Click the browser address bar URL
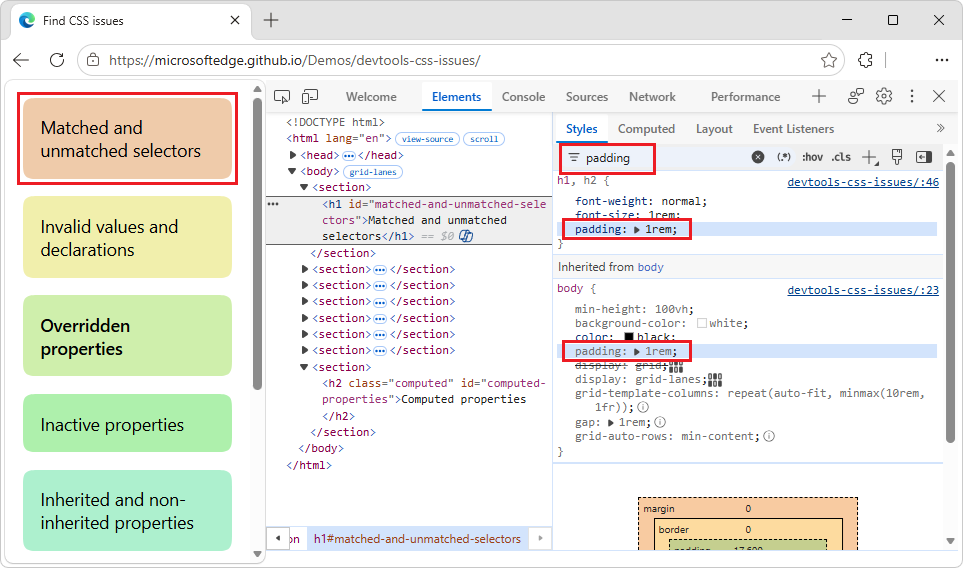Screen dimensions: 963x568 (x=295, y=60)
